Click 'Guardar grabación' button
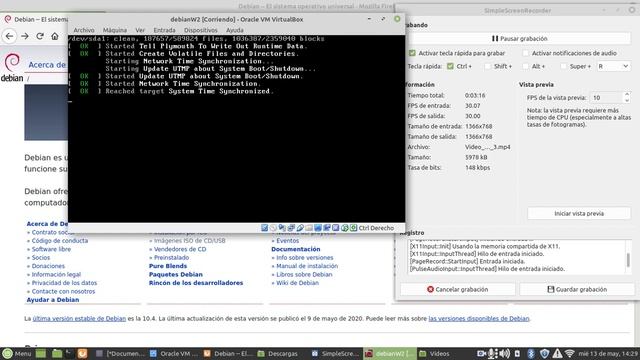The image size is (640, 360). (577, 289)
